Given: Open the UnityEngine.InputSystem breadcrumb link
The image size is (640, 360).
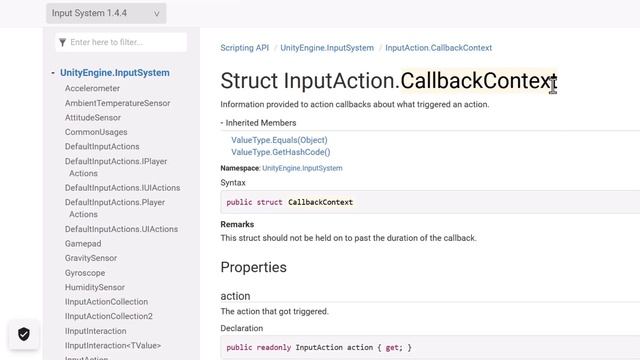Looking at the screenshot, I should [x=327, y=48].
